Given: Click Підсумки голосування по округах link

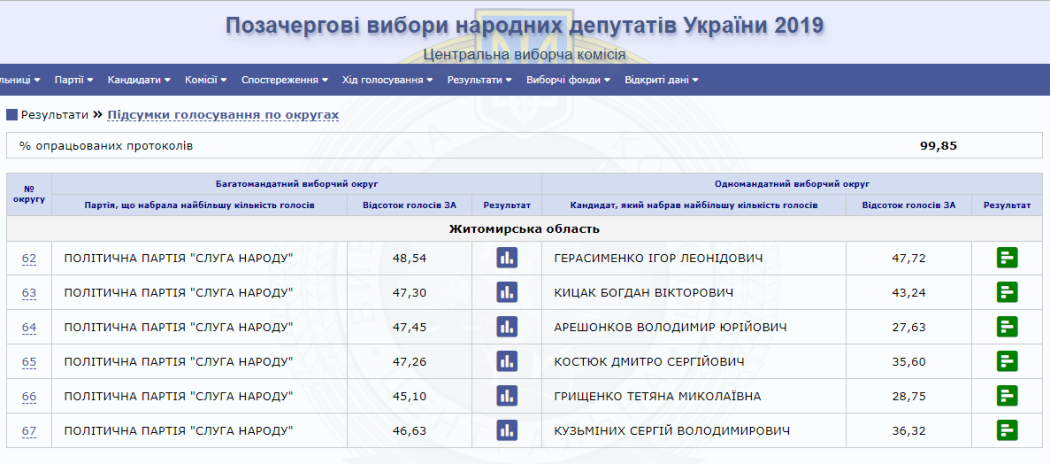Looking at the screenshot, I should (223, 115).
